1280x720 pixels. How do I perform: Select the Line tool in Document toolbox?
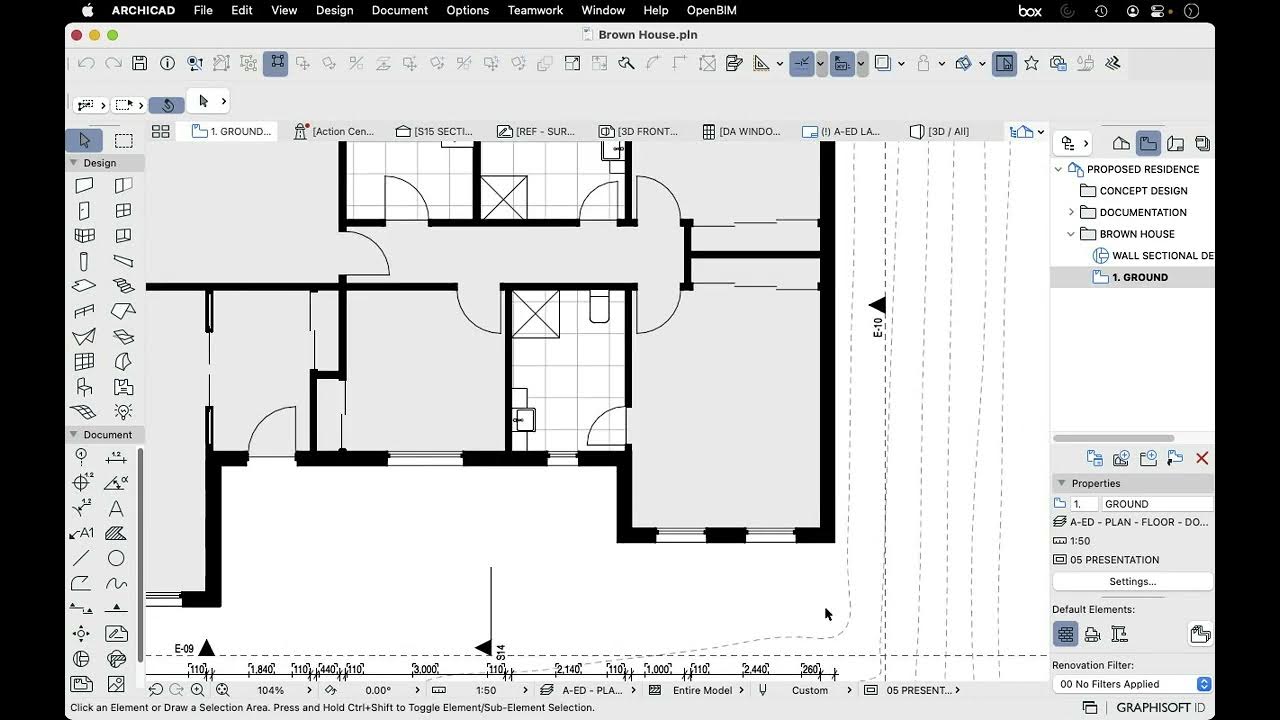pyautogui.click(x=81, y=558)
